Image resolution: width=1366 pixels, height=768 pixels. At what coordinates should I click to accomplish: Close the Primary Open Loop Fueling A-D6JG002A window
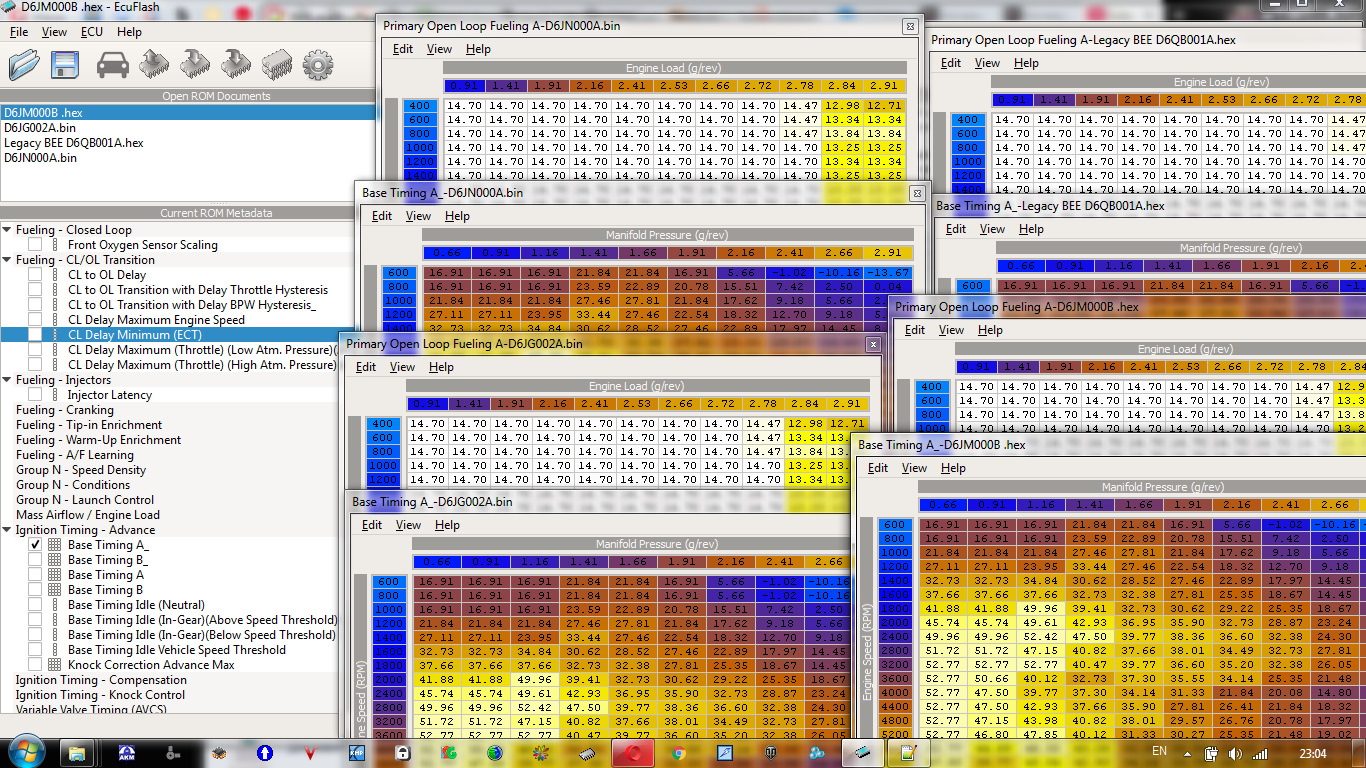point(872,344)
